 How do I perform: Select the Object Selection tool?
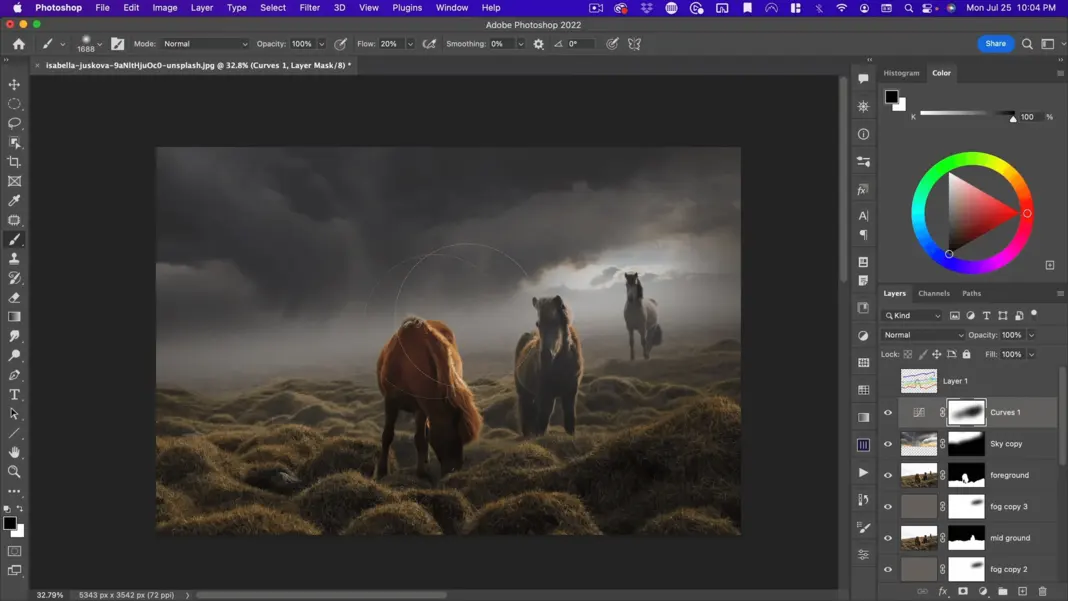click(x=14, y=142)
